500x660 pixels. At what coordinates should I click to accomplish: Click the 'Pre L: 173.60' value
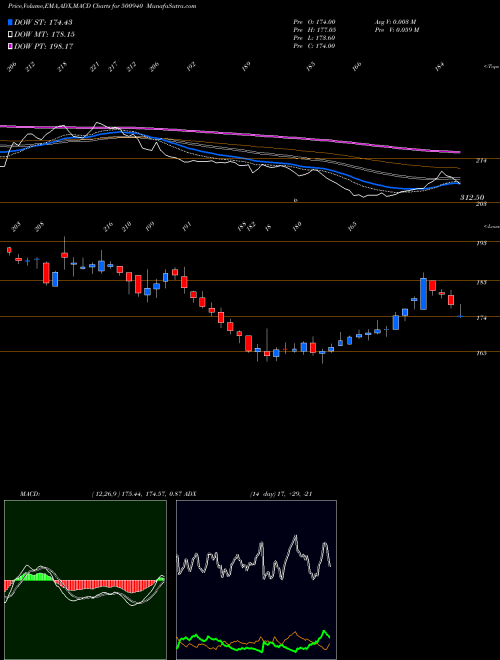pos(314,38)
